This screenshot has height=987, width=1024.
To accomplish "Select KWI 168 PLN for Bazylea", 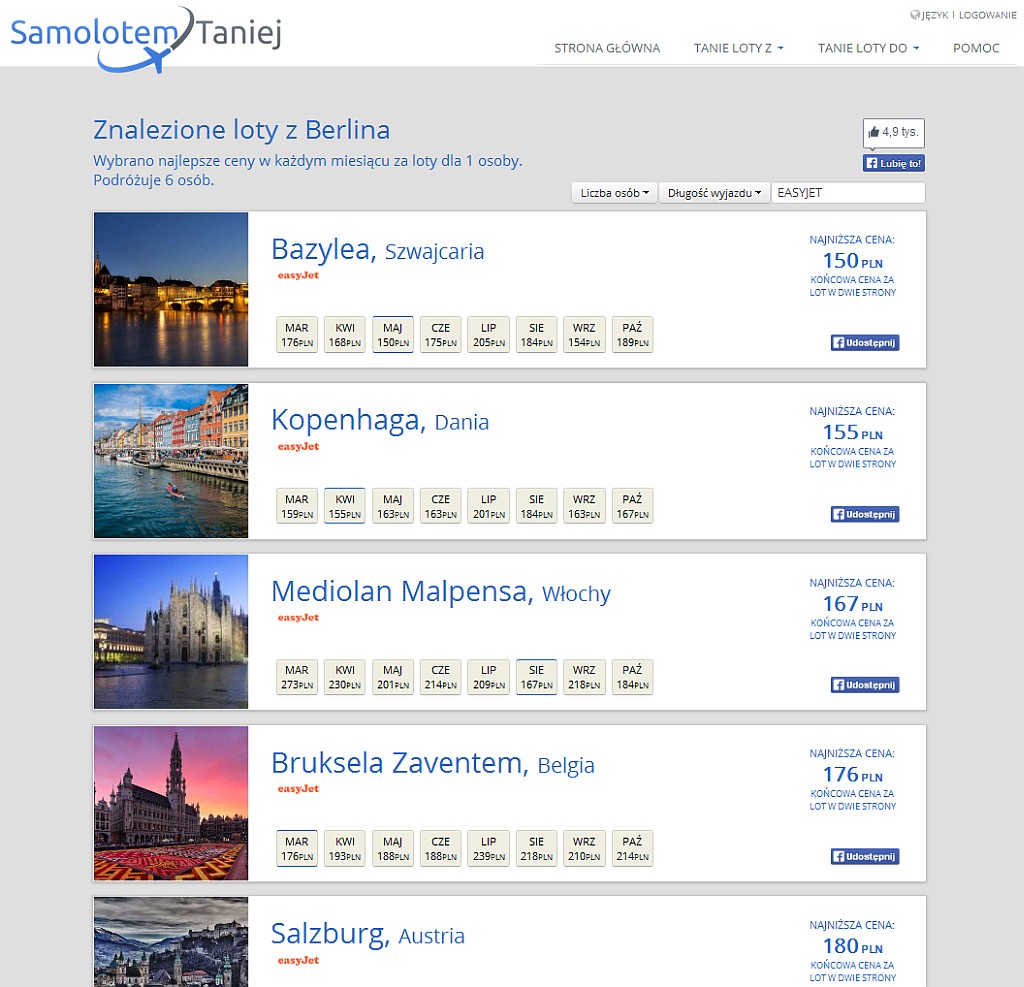I will 345,334.
